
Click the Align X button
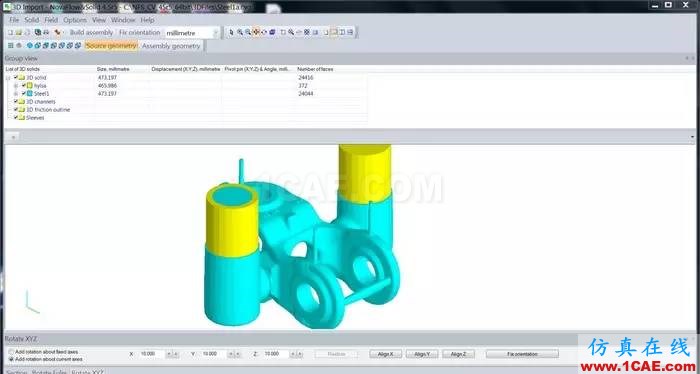coord(386,354)
